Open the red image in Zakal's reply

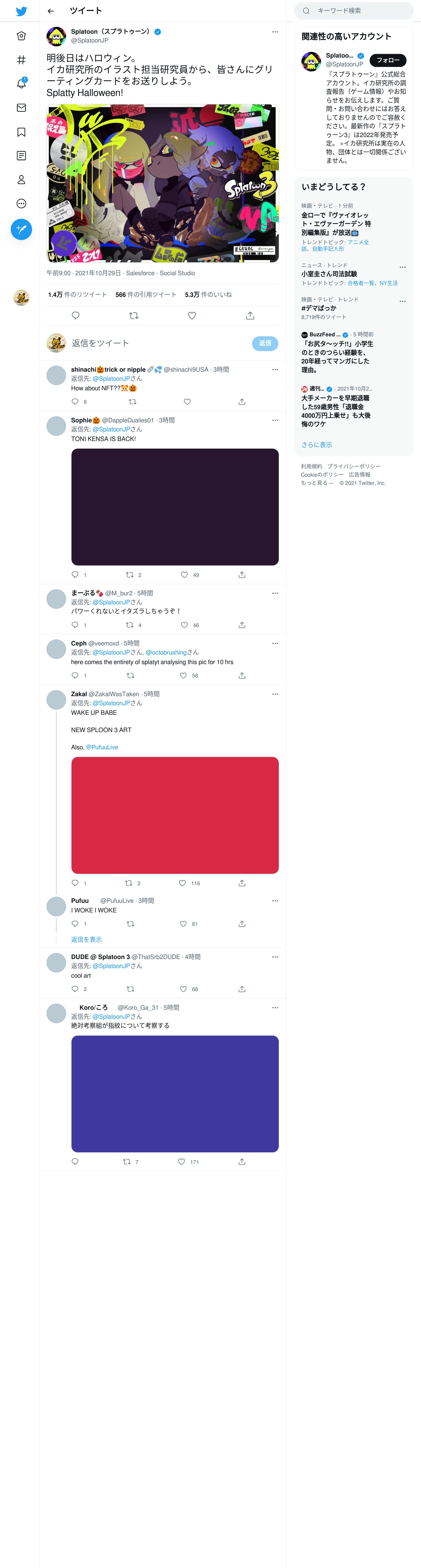(175, 815)
